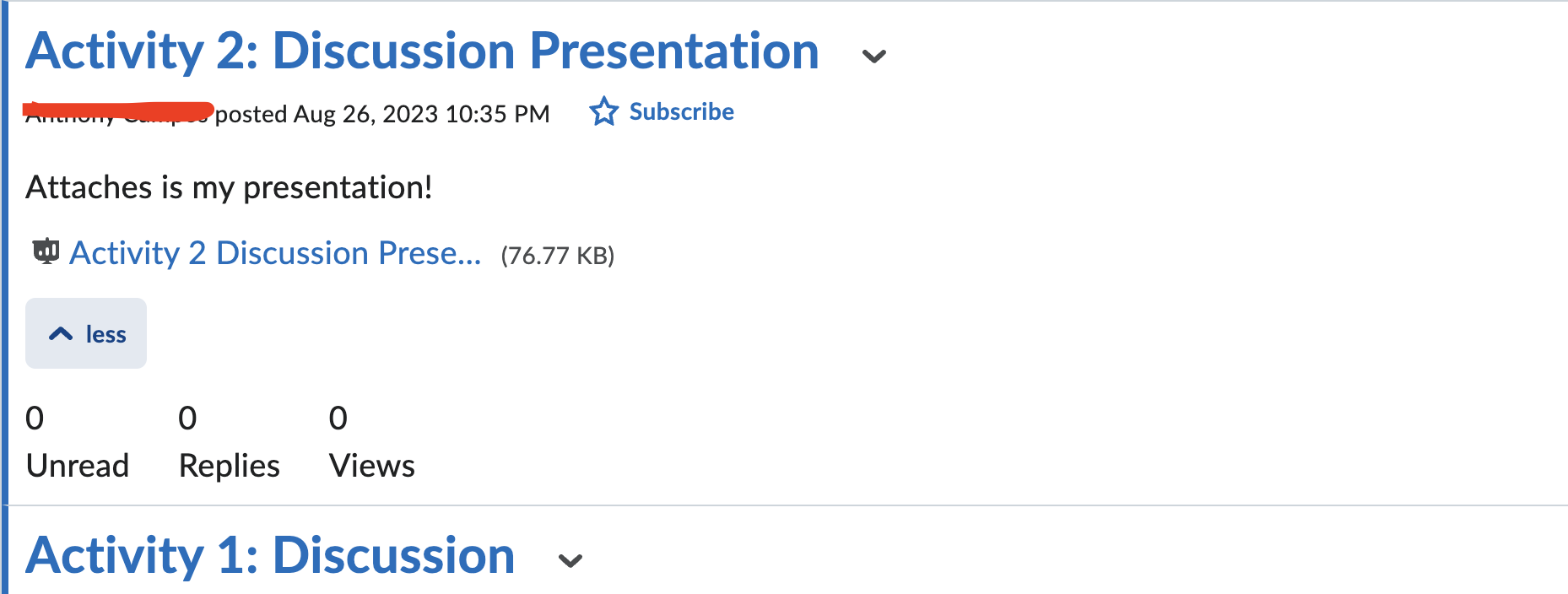Click the Views count label
This screenshot has width=1568, height=594.
372,466
